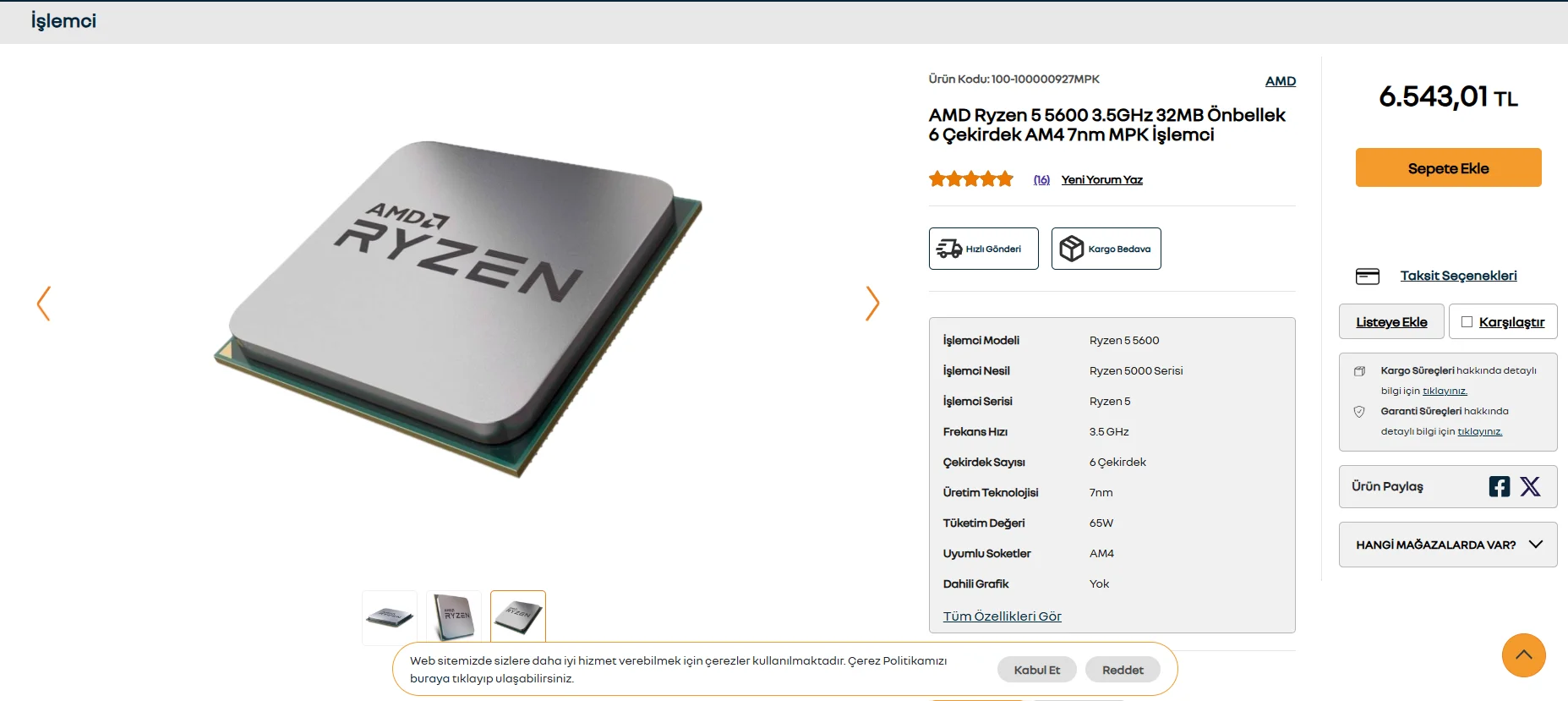
Task: Select the second Ryzen thumbnail image
Action: [454, 617]
